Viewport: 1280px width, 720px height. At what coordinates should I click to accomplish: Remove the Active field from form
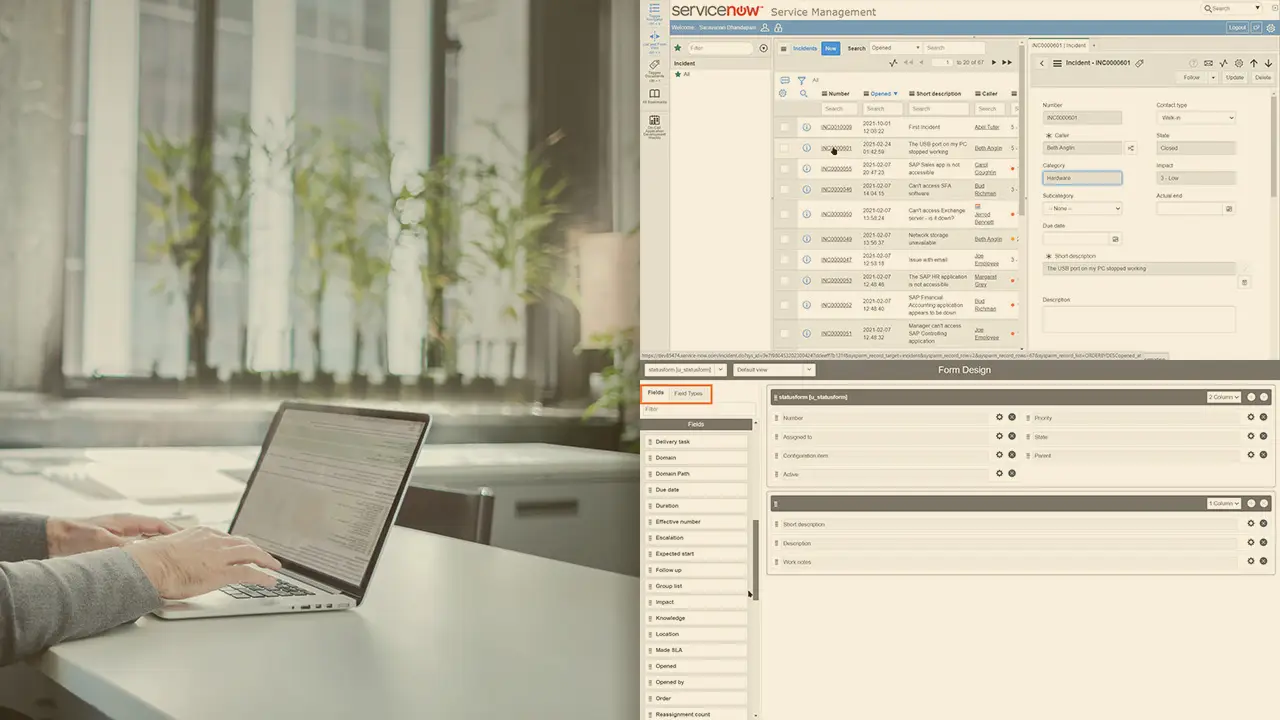pos(1012,474)
